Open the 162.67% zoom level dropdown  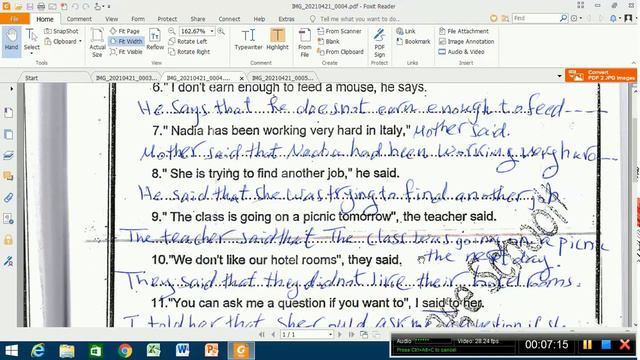212,31
